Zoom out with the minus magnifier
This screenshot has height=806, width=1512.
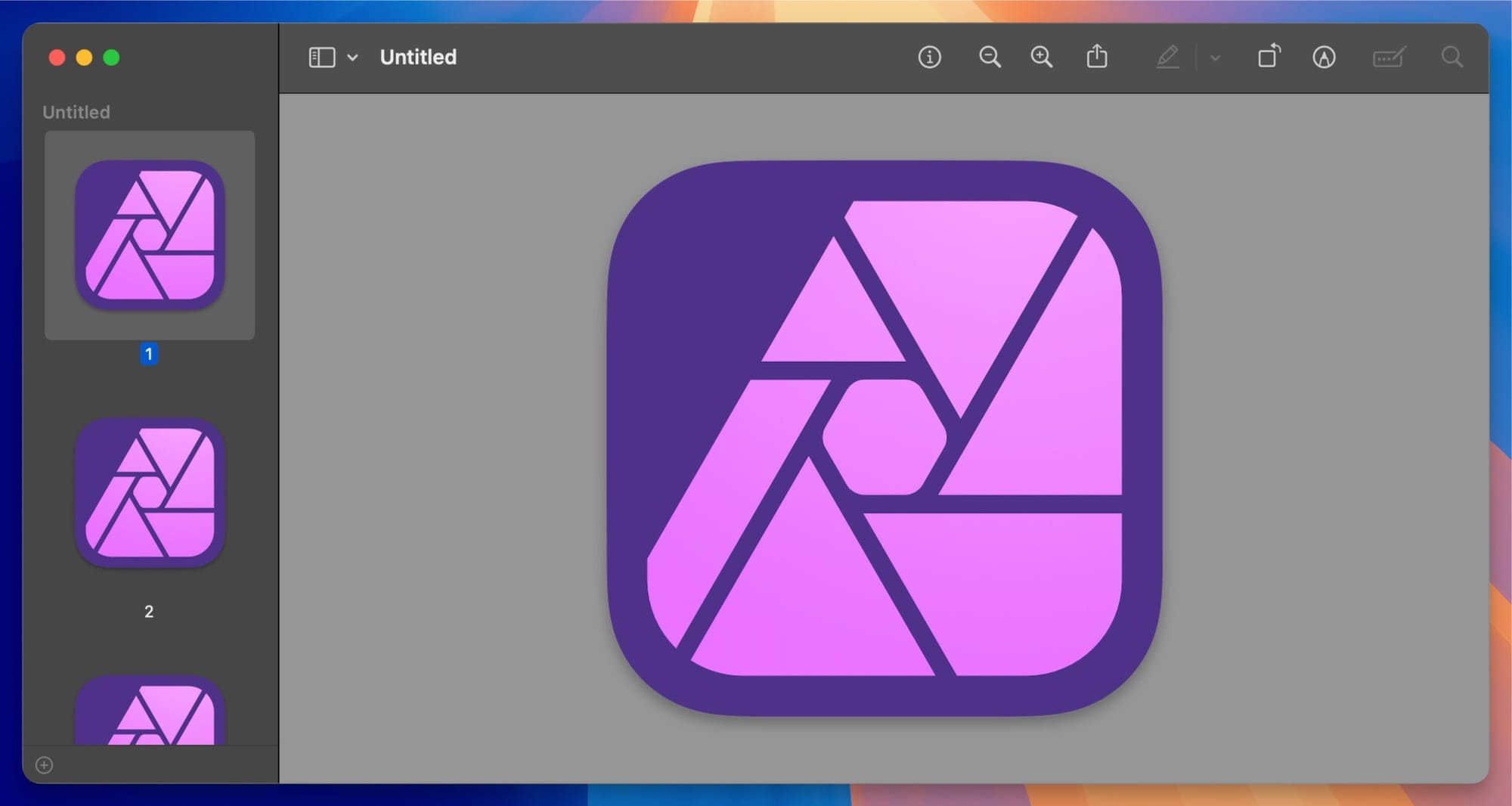[x=989, y=57]
